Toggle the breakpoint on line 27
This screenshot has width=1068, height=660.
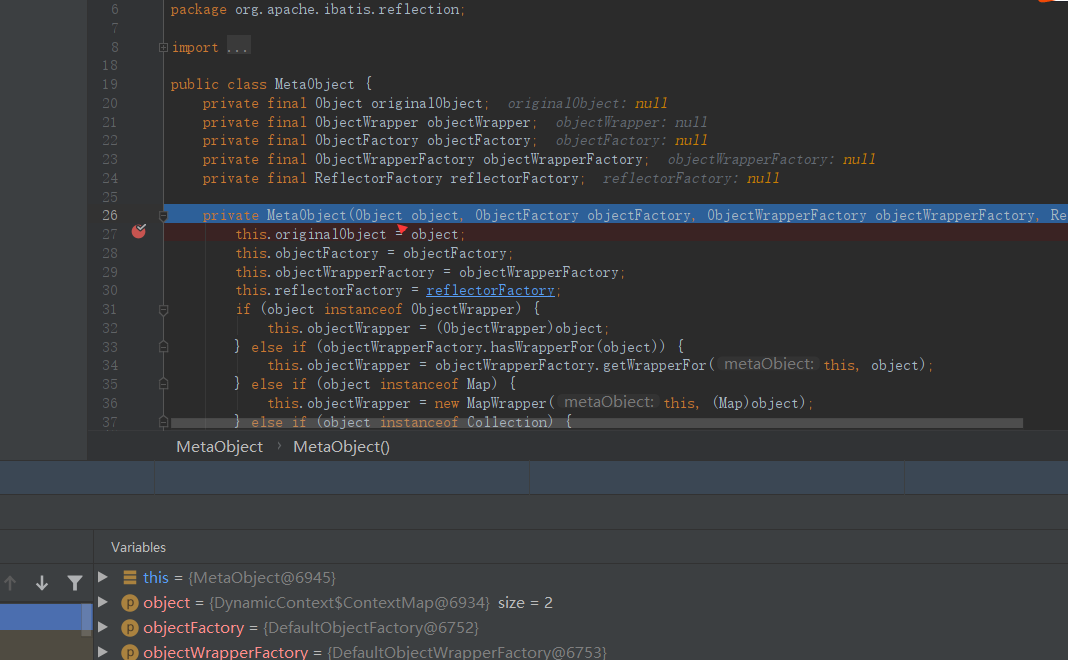(x=139, y=232)
